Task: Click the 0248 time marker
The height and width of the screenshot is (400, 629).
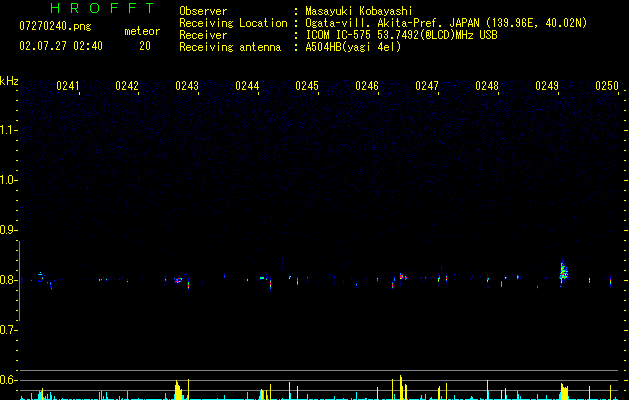Action: click(x=487, y=86)
